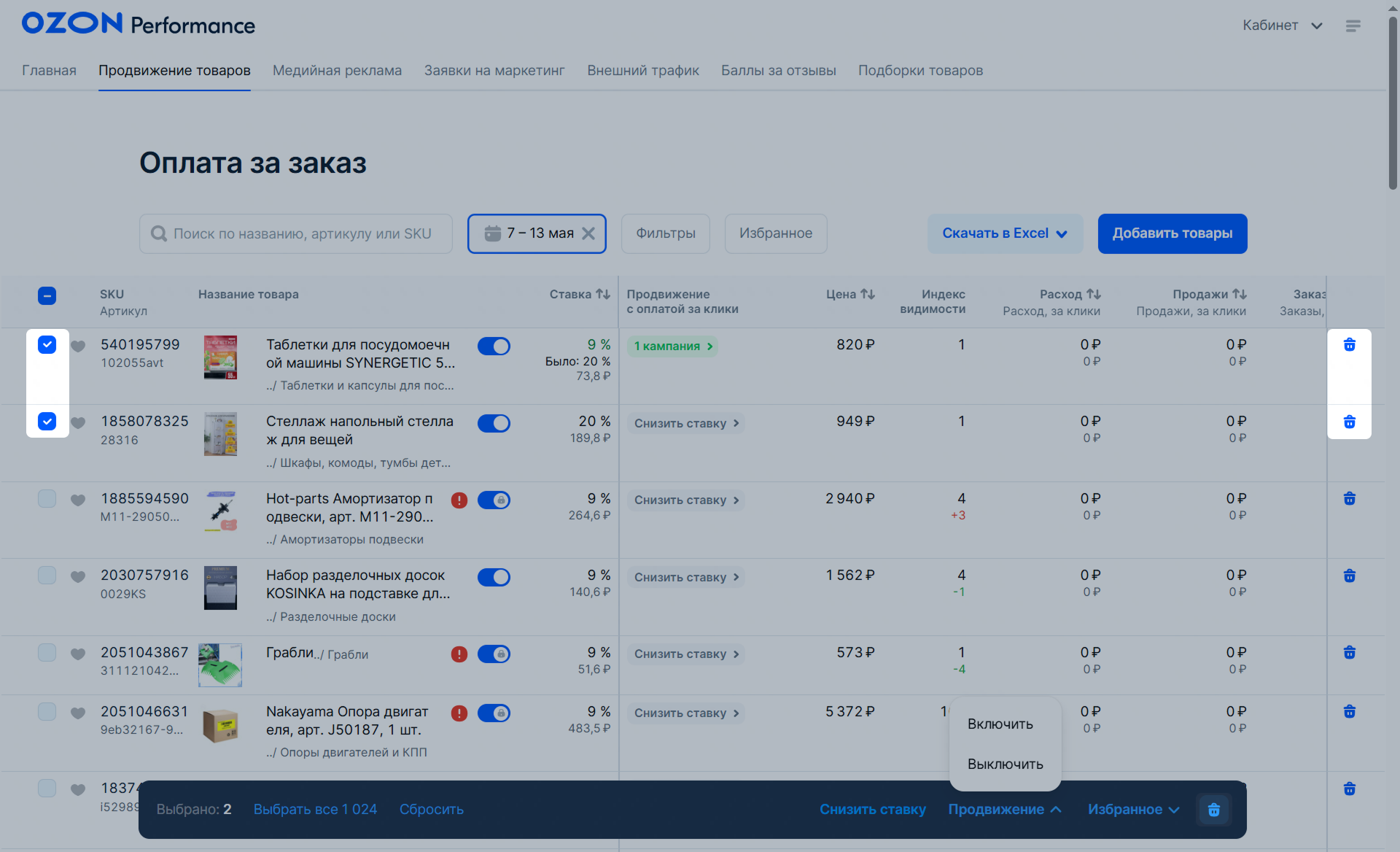Clear the 7 – 13 мая date filter
Image resolution: width=1400 pixels, height=852 pixels.
click(x=588, y=233)
